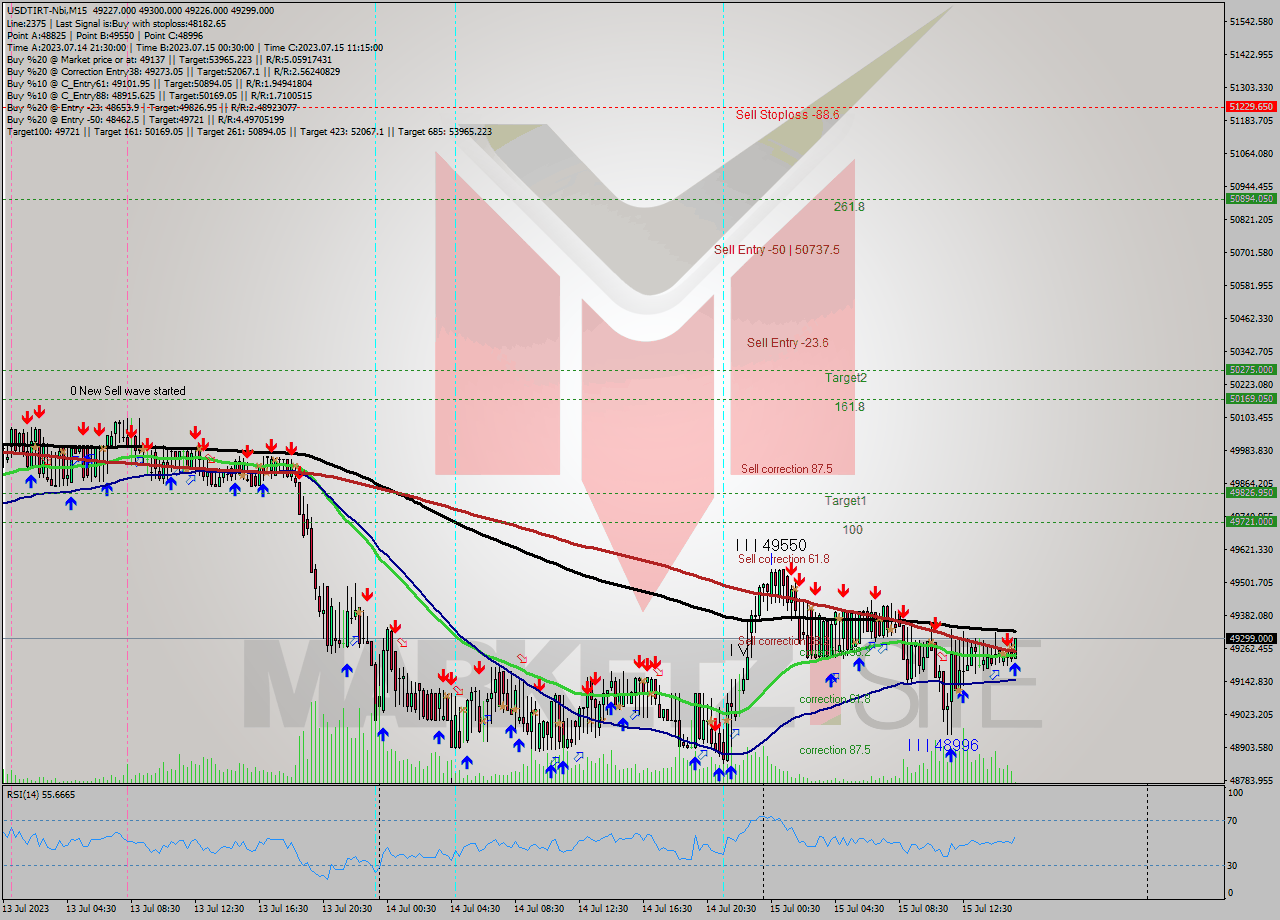Click the green 49826.950 price tag
Viewport: 1280px width, 920px height.
point(1251,492)
